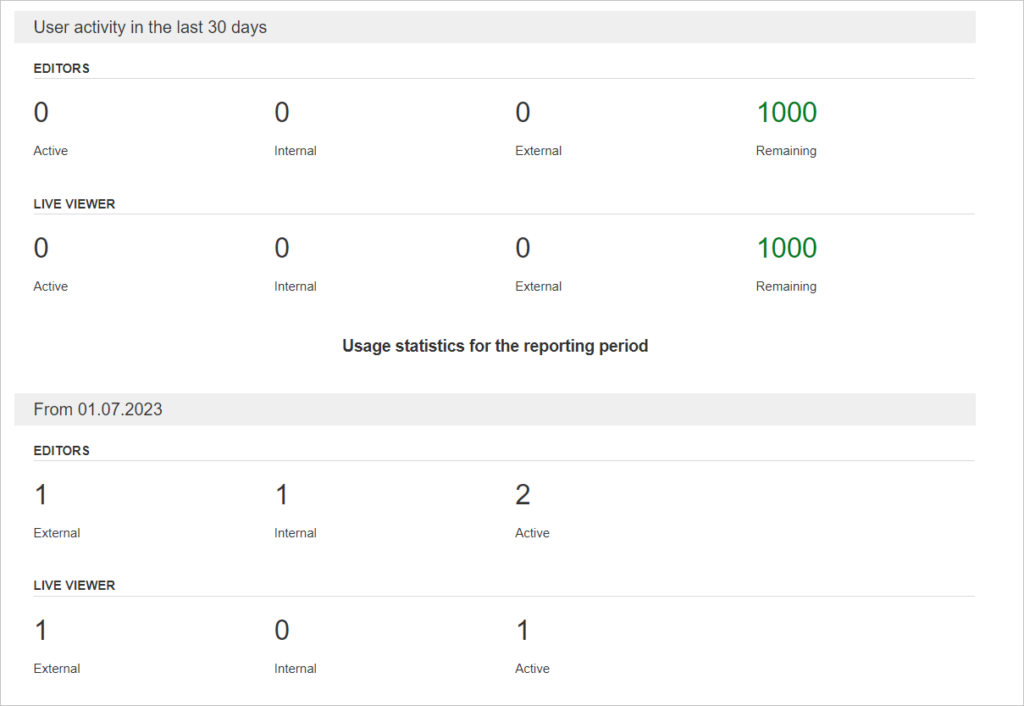The height and width of the screenshot is (706, 1024).
Task: Click the Active editors value 2 in reporting period
Action: pyautogui.click(x=522, y=494)
